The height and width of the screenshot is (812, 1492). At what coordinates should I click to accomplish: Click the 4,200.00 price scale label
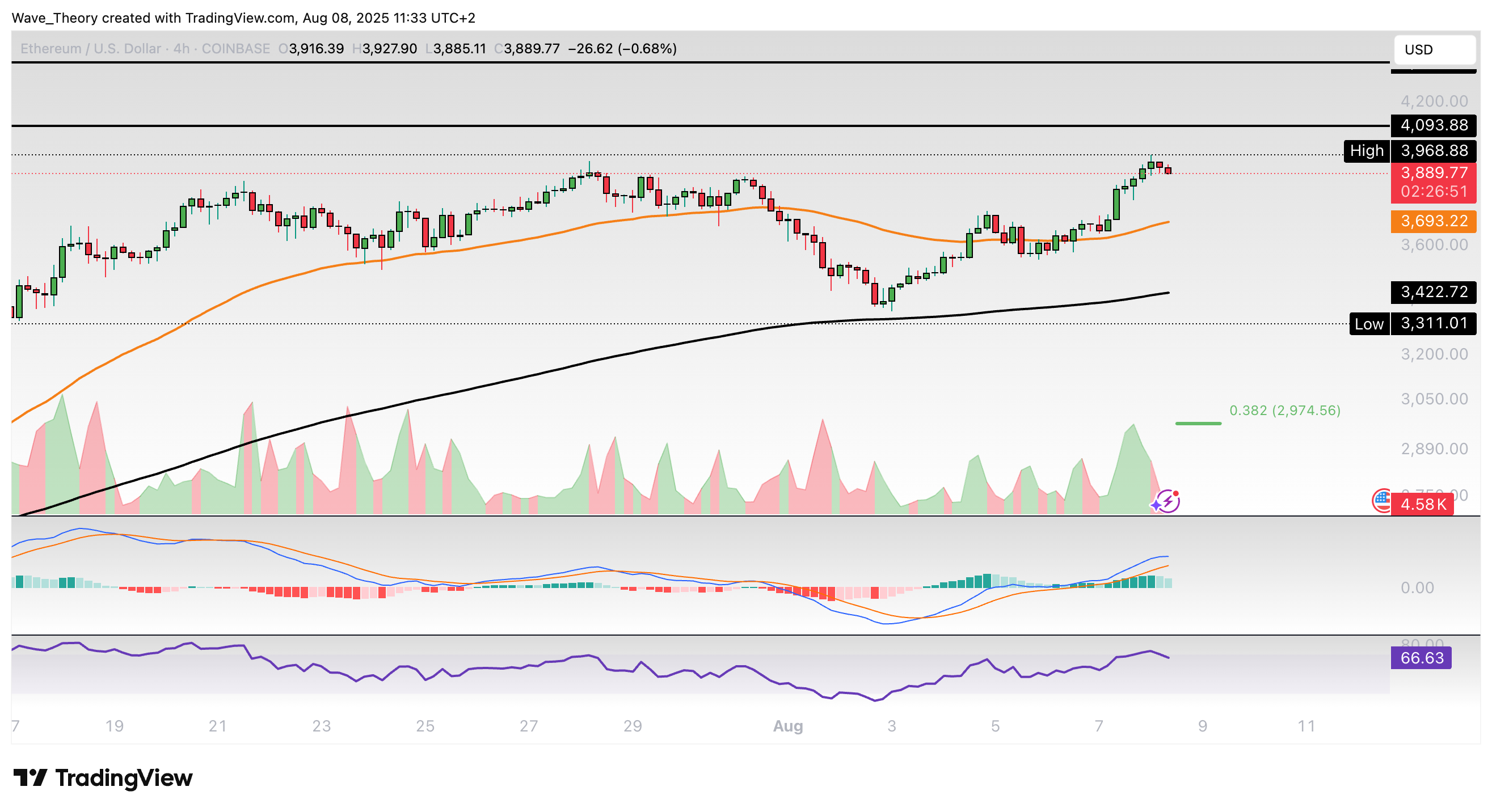click(x=1434, y=102)
